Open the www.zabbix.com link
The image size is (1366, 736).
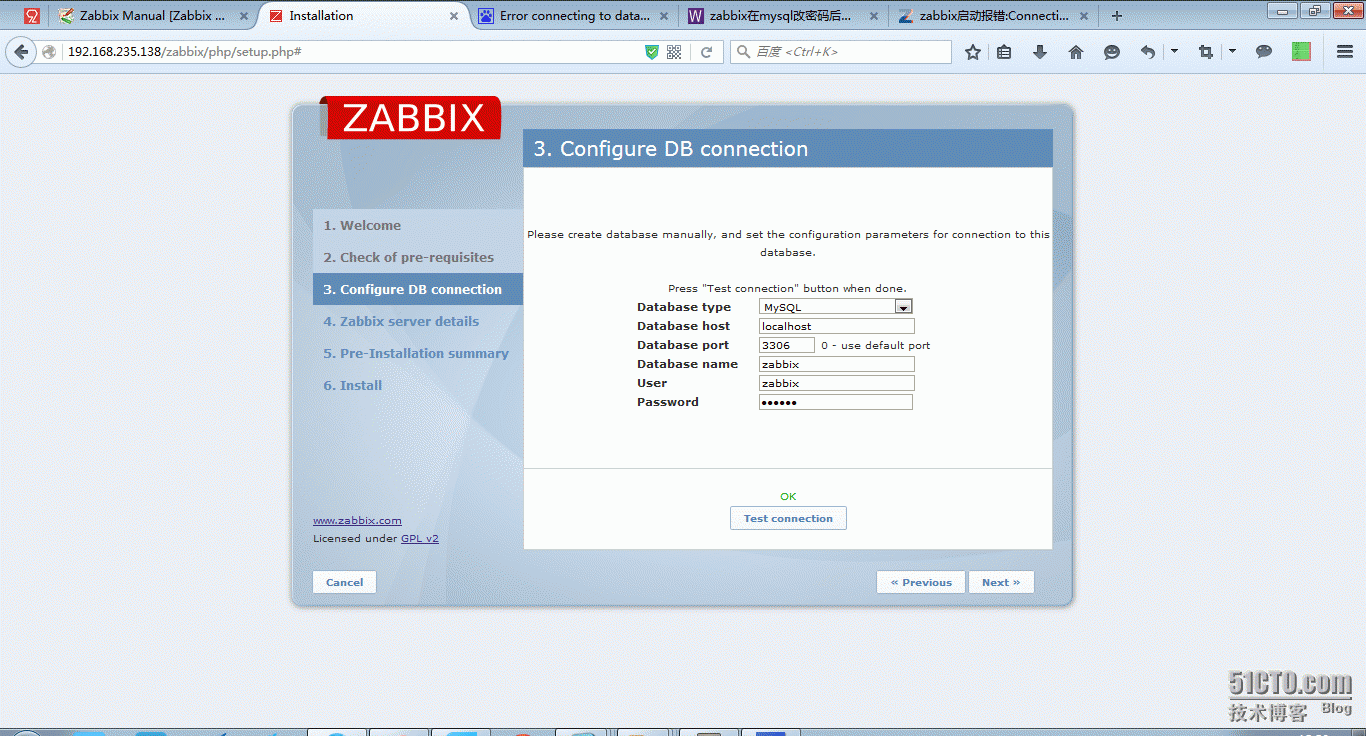tap(357, 520)
